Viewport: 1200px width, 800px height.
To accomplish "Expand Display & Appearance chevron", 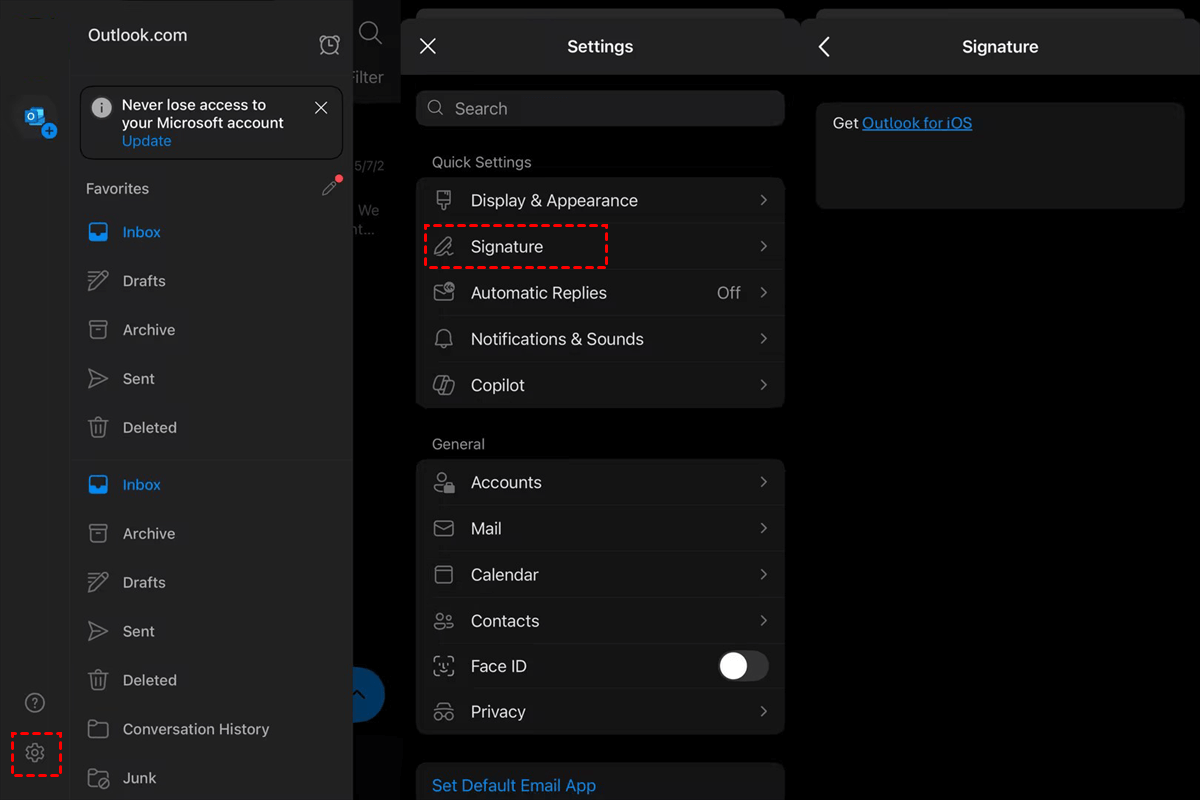I will 763,200.
